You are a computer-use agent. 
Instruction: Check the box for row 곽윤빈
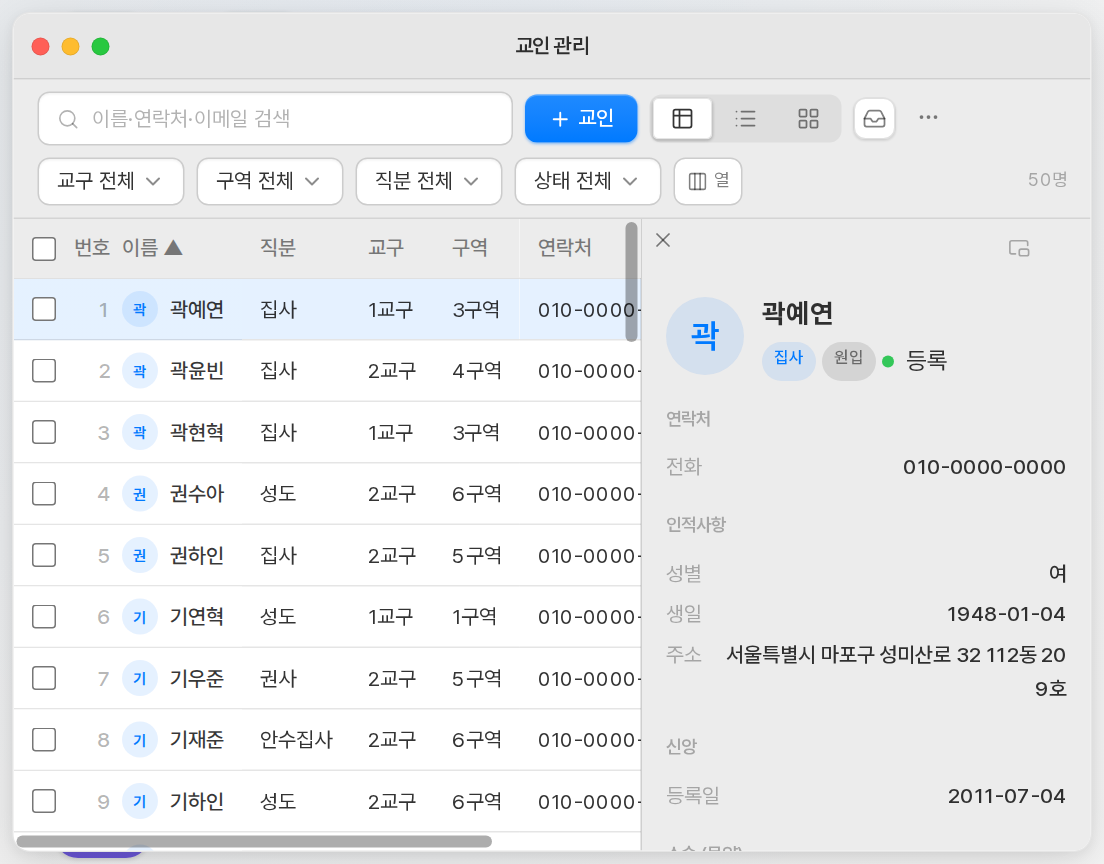tap(44, 371)
